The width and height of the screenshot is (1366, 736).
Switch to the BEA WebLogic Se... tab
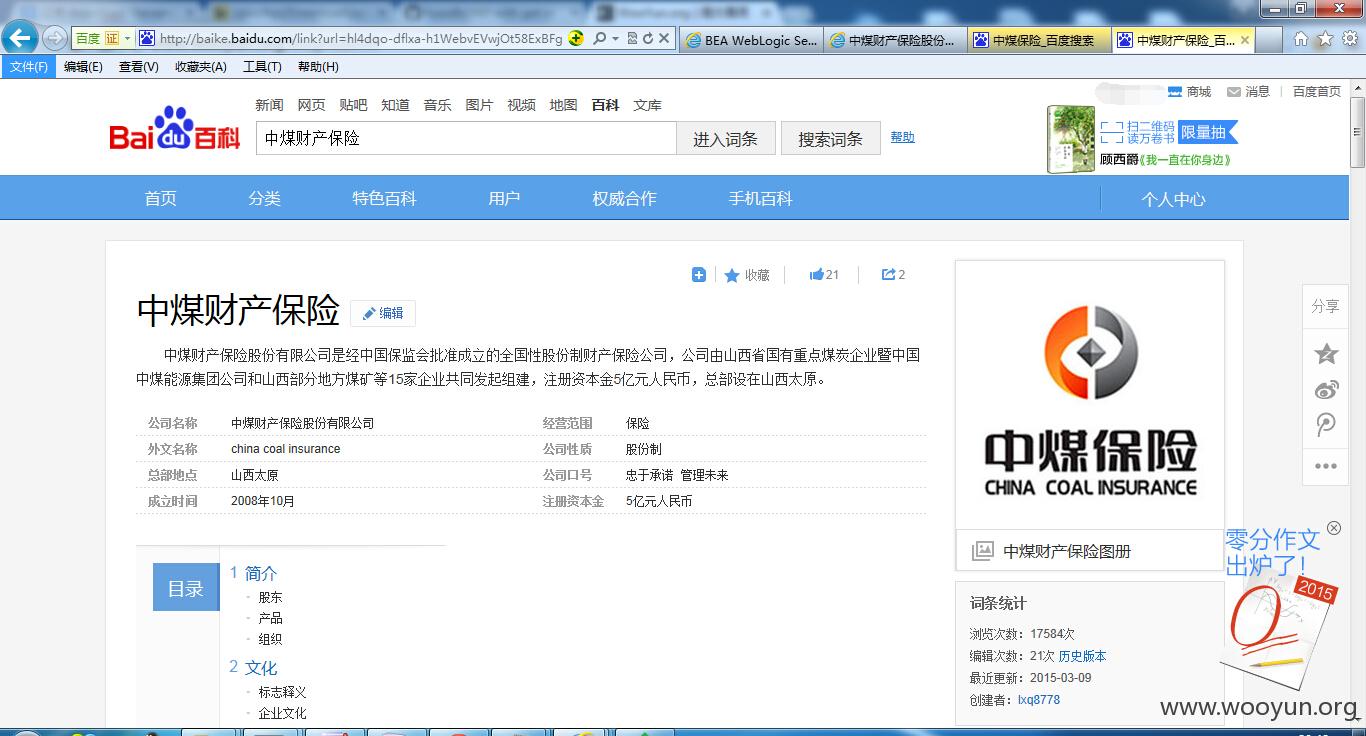[x=751, y=40]
